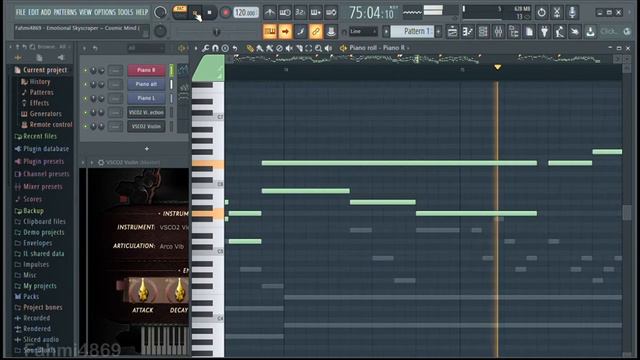Screen dimensions: 640x360
Task: Select the piano roll Paint brush tool
Action: (x=260, y=48)
